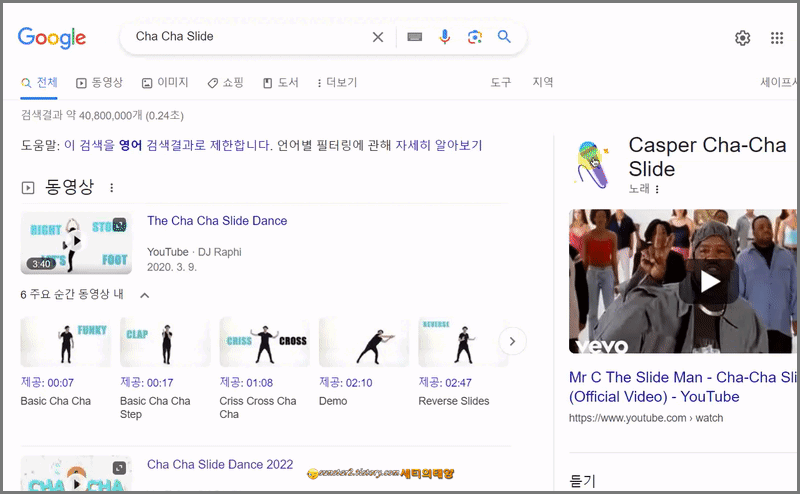Open the Basic Cha Cha Step 00:17 thumbnail
Viewport: 800px width, 494px height.
(x=165, y=341)
